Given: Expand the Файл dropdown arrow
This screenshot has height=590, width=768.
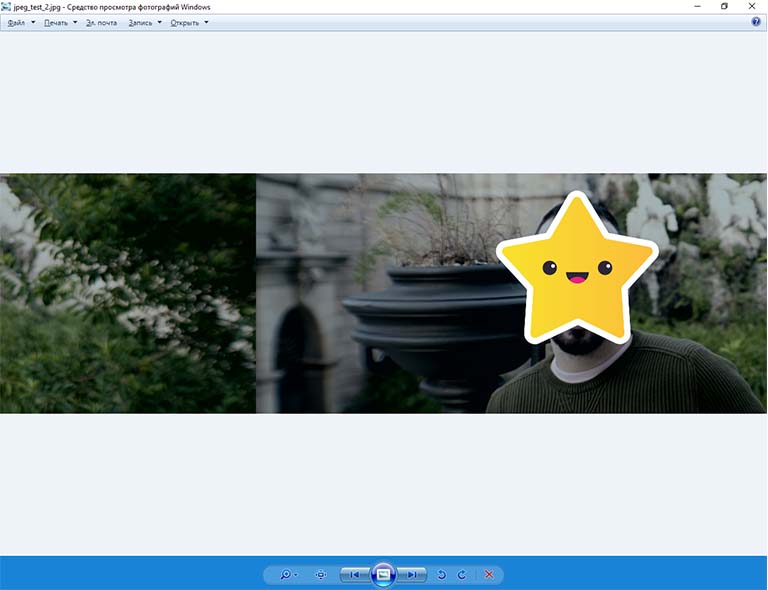Looking at the screenshot, I should [33, 22].
